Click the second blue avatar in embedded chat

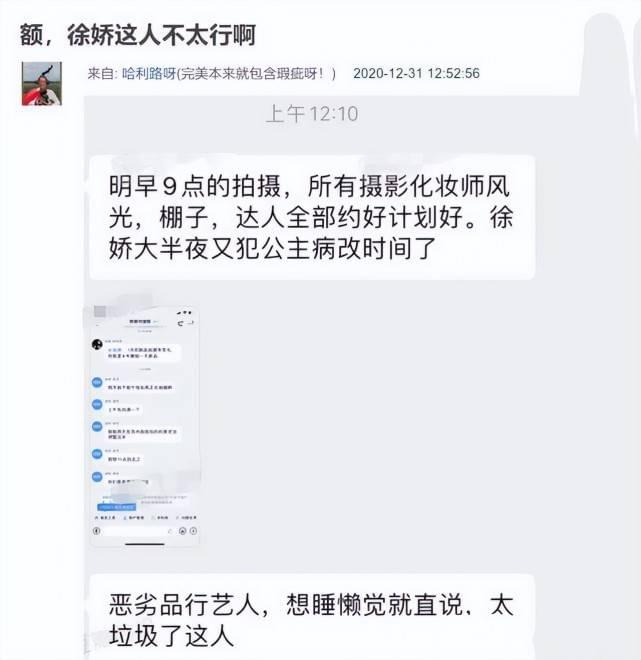point(97,404)
